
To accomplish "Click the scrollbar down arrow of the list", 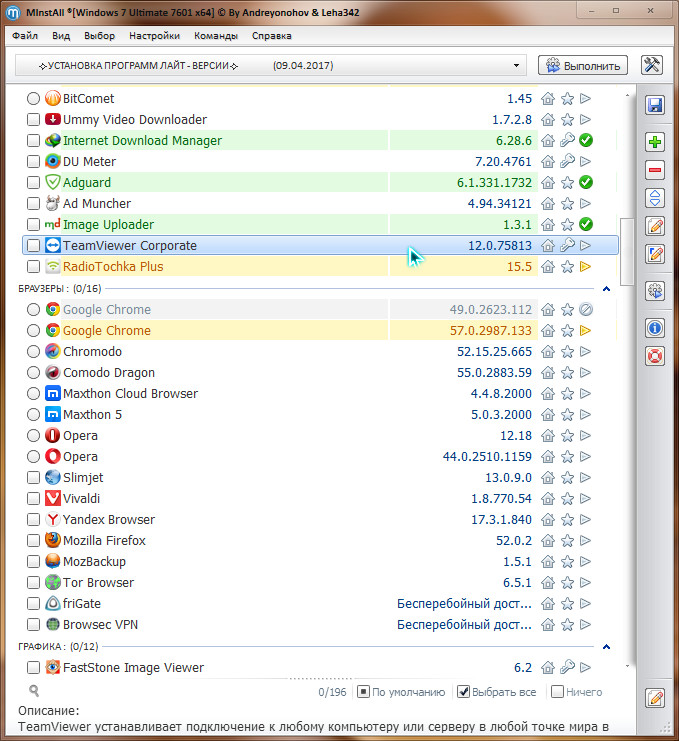I will [627, 666].
